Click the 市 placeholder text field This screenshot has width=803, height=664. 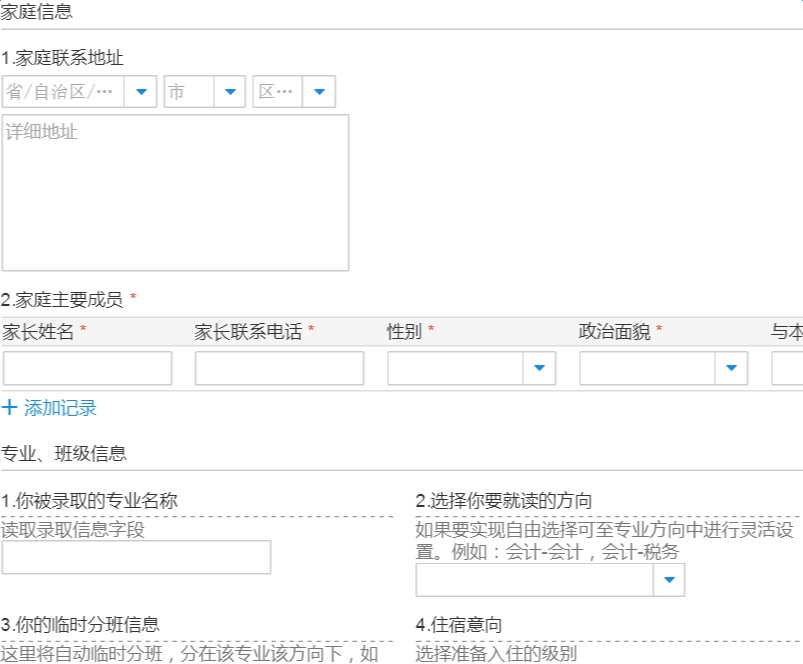tap(188, 92)
